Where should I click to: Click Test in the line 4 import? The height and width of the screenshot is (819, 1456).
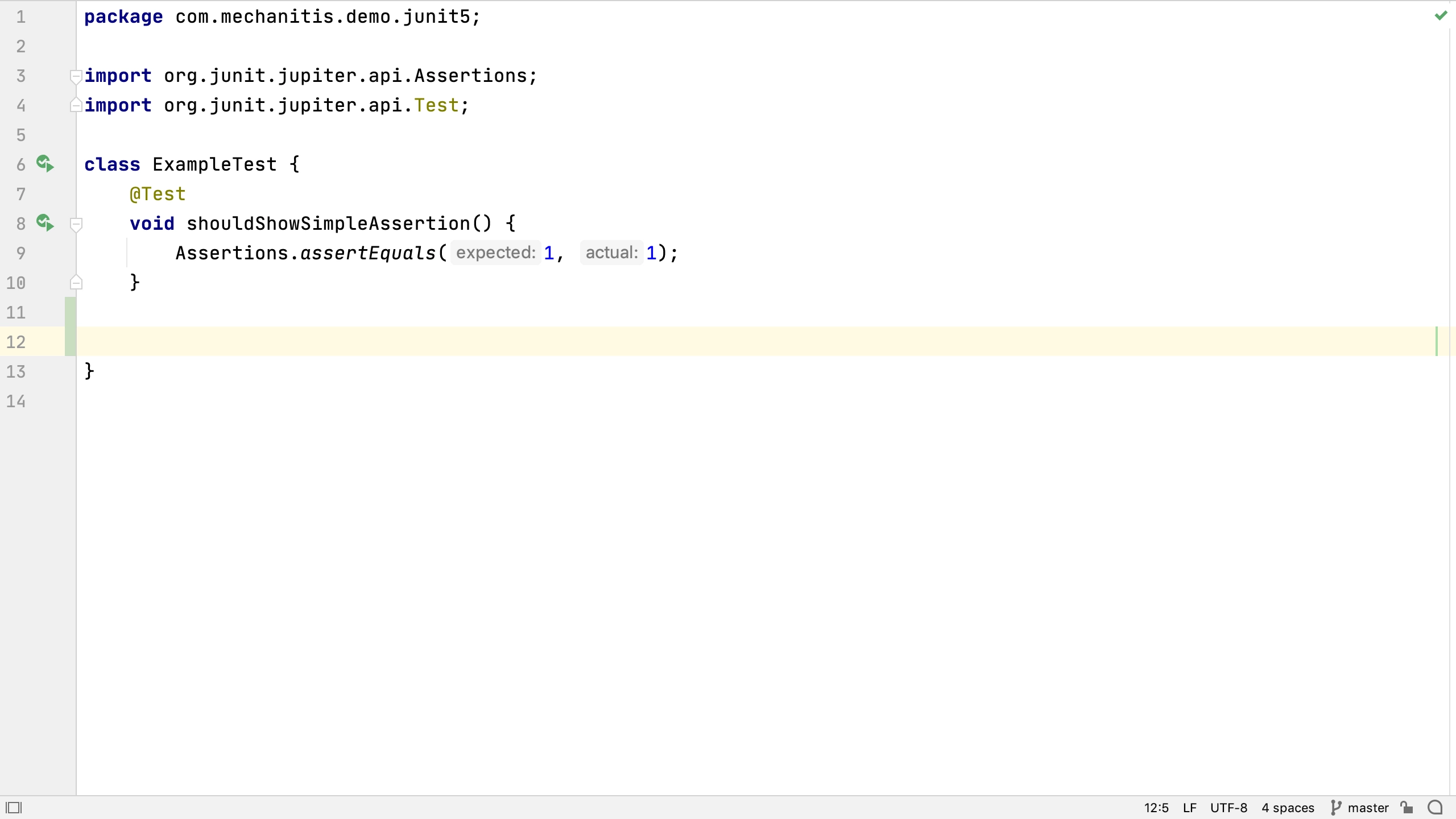436,105
